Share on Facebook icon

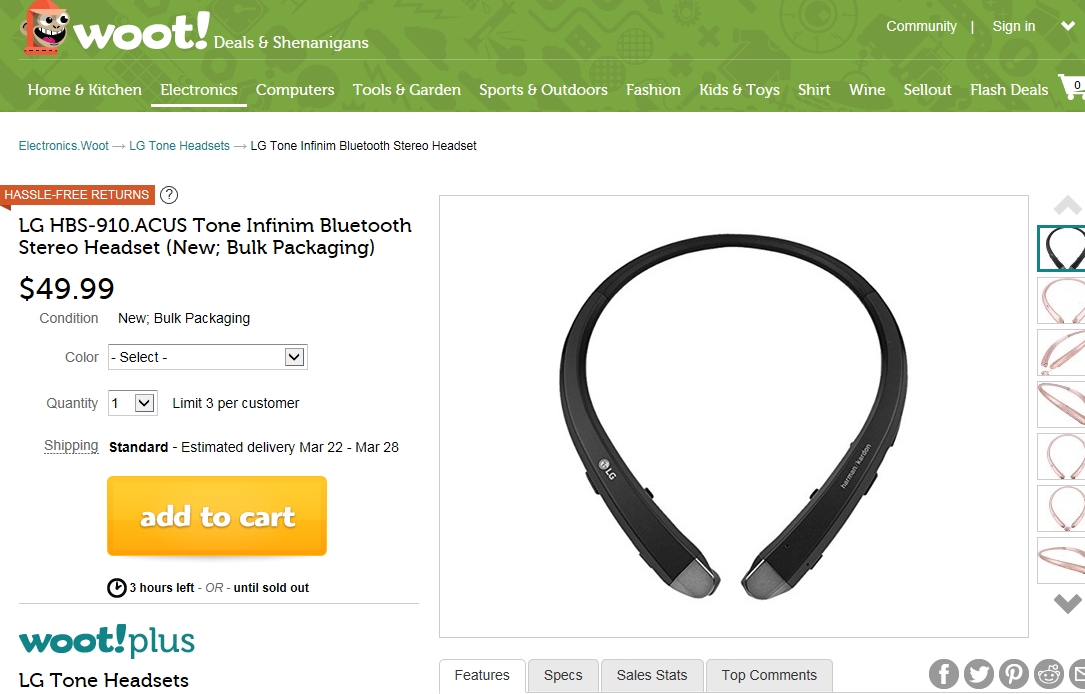(944, 674)
